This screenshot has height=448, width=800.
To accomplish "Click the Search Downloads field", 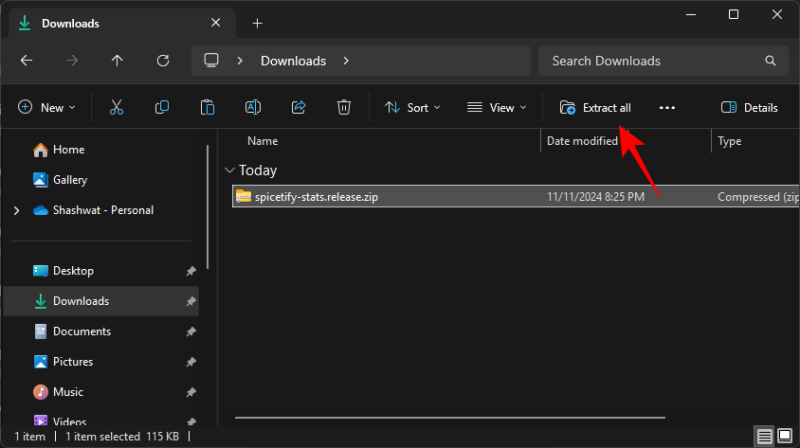I will point(650,61).
